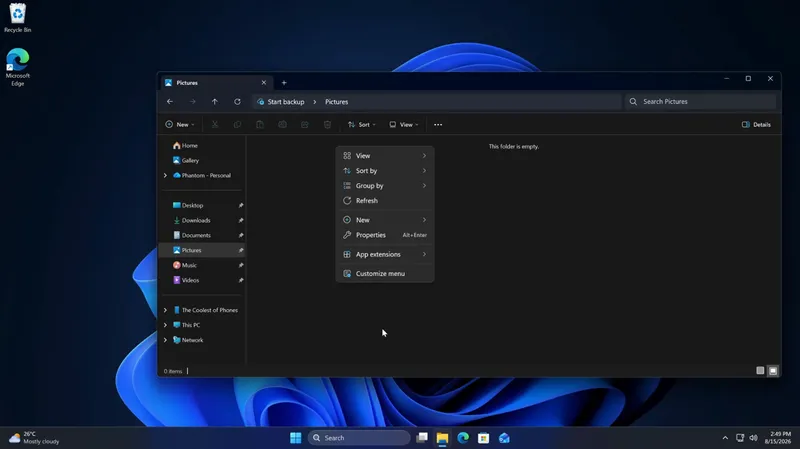800x449 pixels.
Task: Open Microsoft Store from the taskbar
Action: (x=484, y=438)
